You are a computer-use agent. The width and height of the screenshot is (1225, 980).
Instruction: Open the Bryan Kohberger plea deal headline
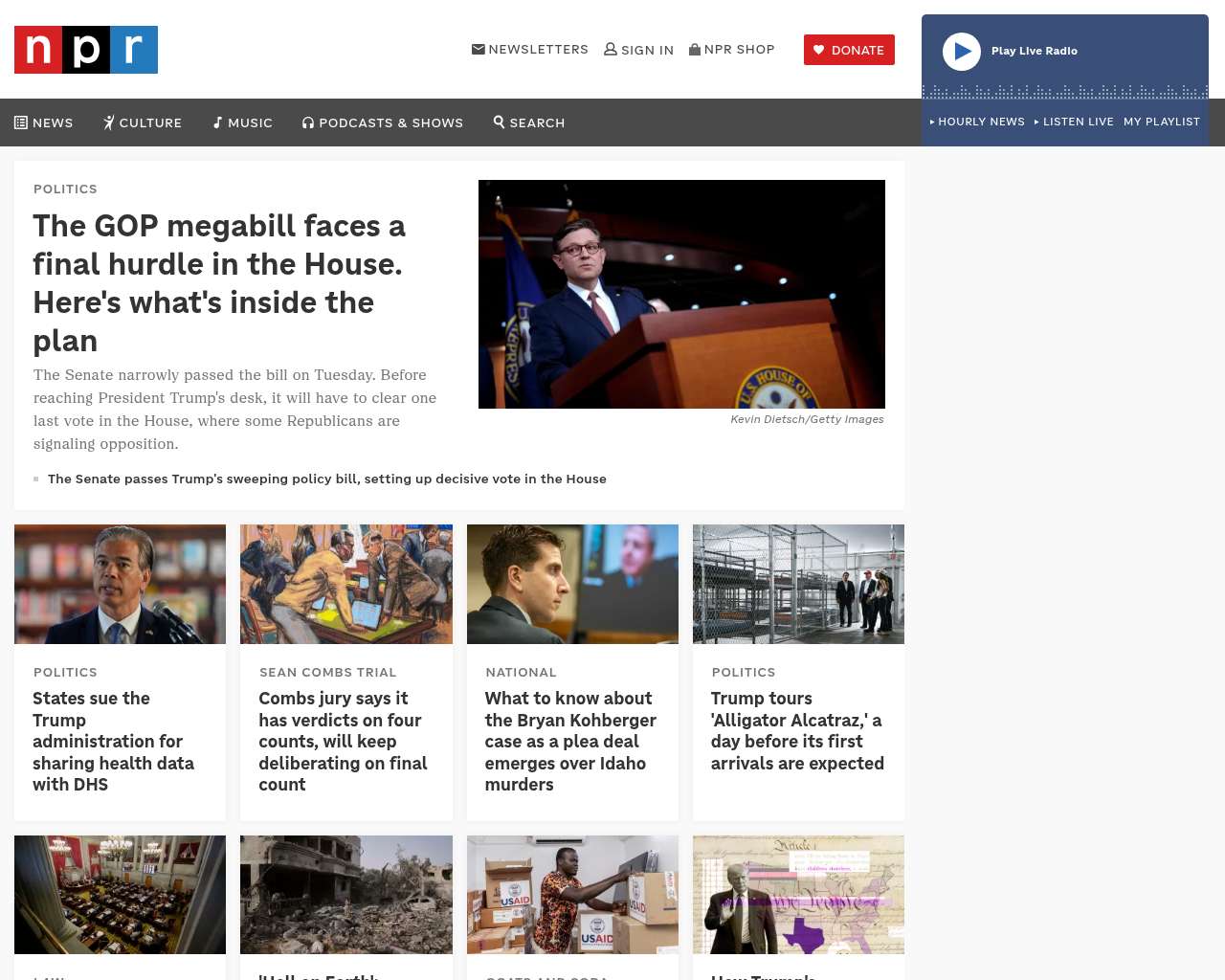point(570,742)
